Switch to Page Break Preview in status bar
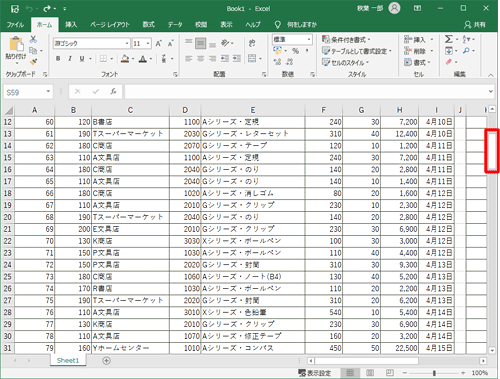 (x=390, y=373)
